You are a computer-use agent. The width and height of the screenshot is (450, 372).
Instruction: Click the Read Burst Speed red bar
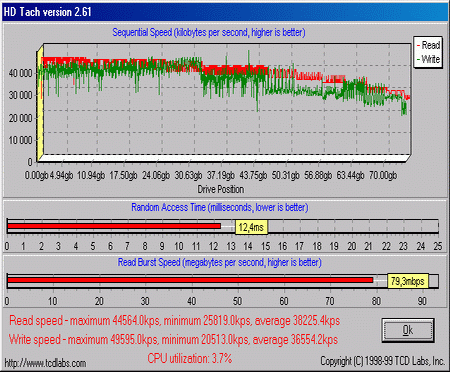click(190, 280)
